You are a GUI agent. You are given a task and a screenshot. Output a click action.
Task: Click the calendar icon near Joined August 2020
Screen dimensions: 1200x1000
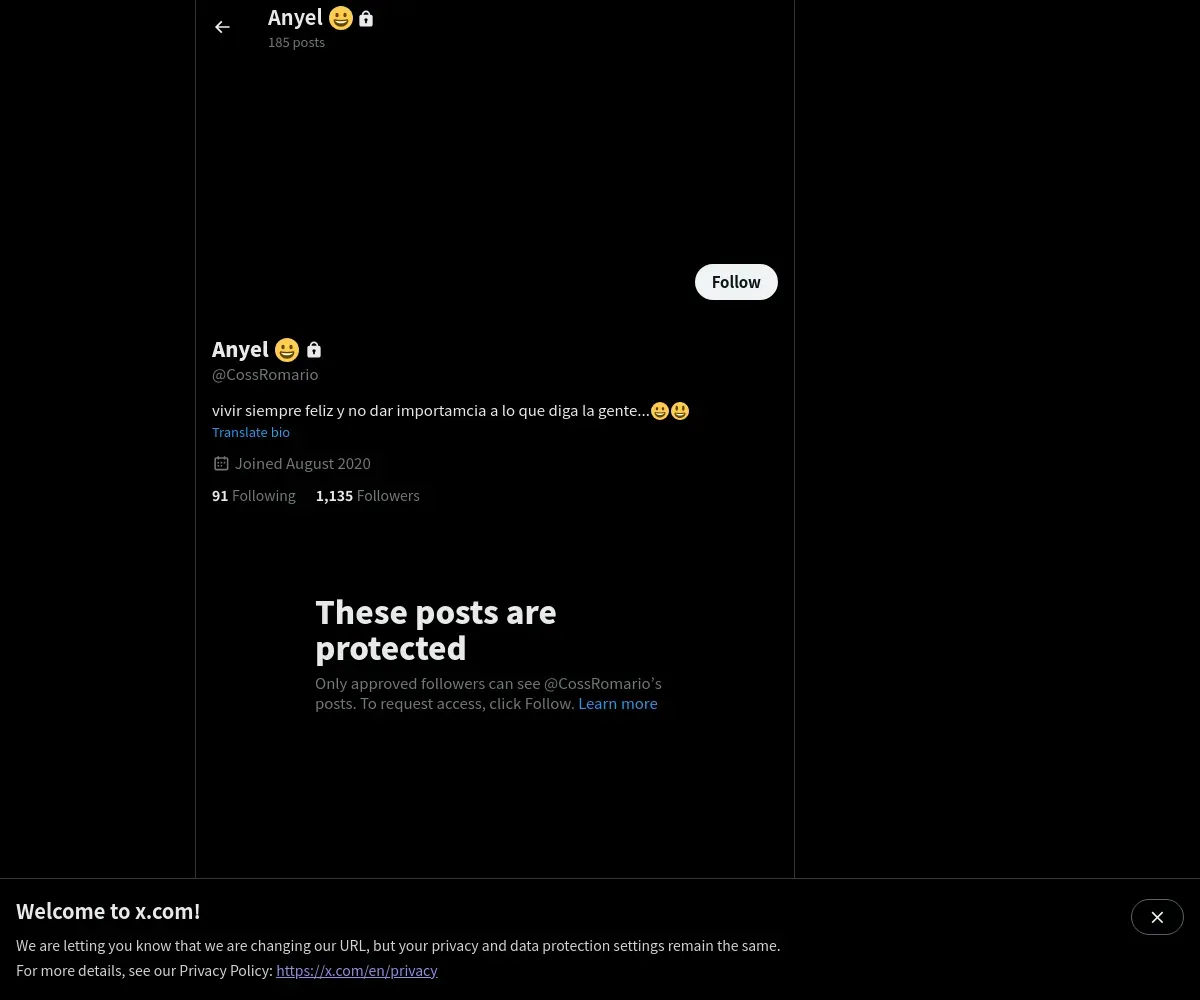coord(221,464)
